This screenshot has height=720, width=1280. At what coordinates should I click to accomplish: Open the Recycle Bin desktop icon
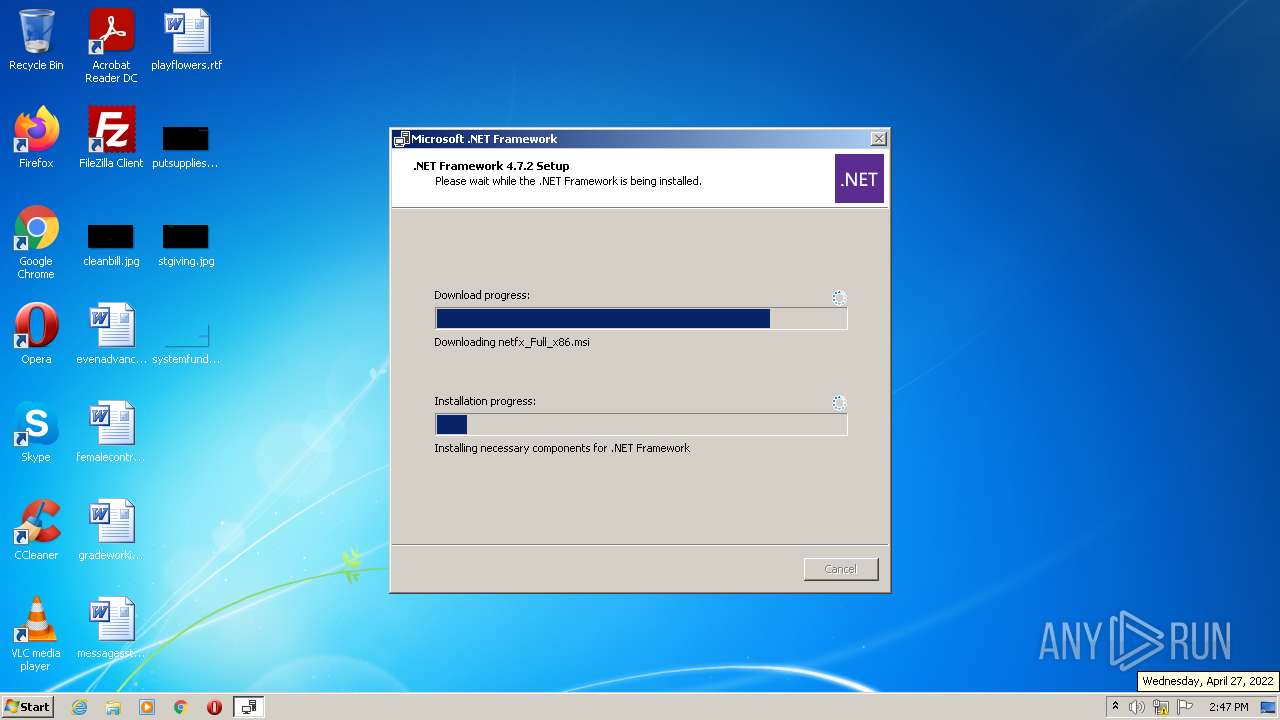pyautogui.click(x=36, y=40)
